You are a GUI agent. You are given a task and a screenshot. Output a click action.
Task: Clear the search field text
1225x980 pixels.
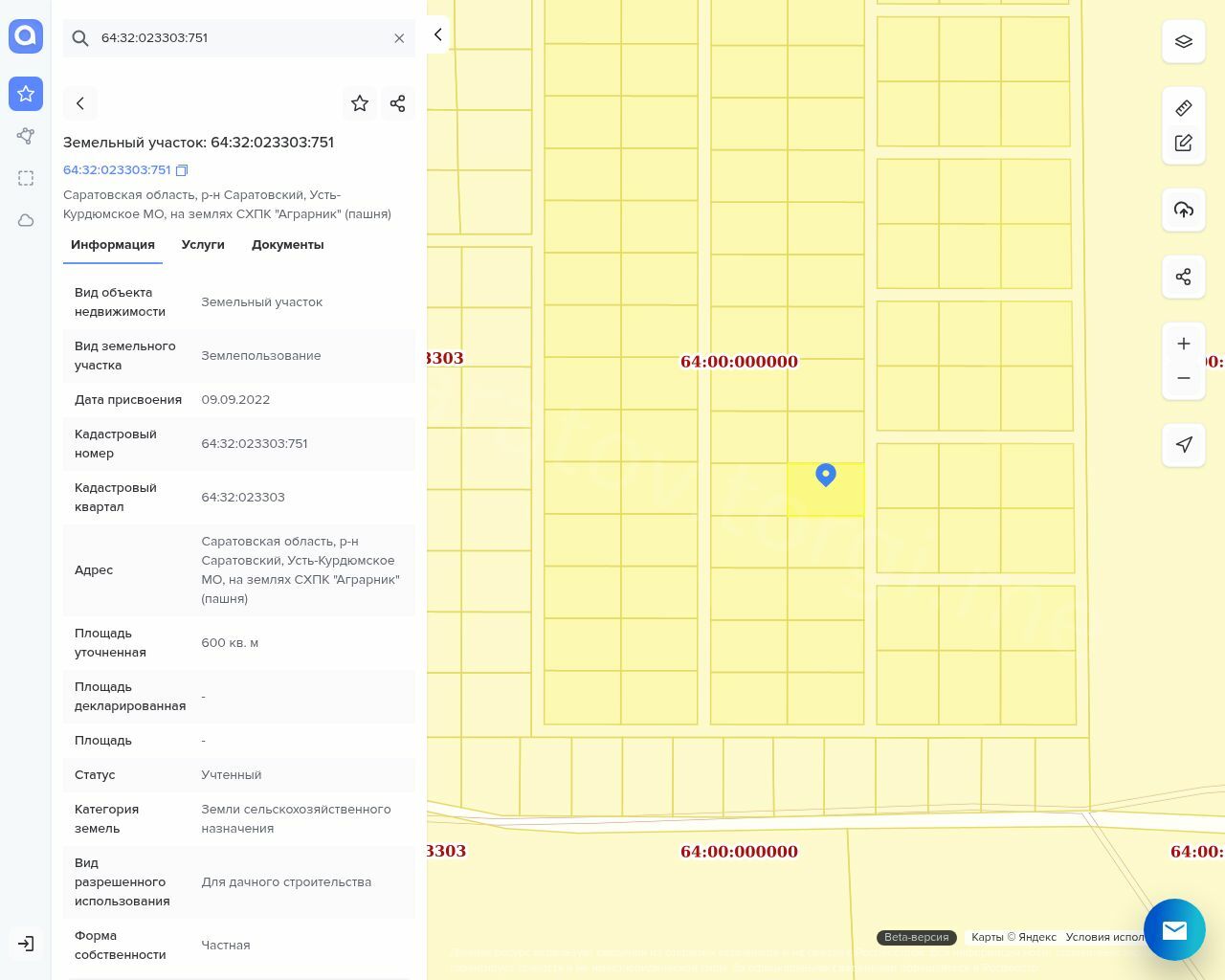click(x=399, y=38)
